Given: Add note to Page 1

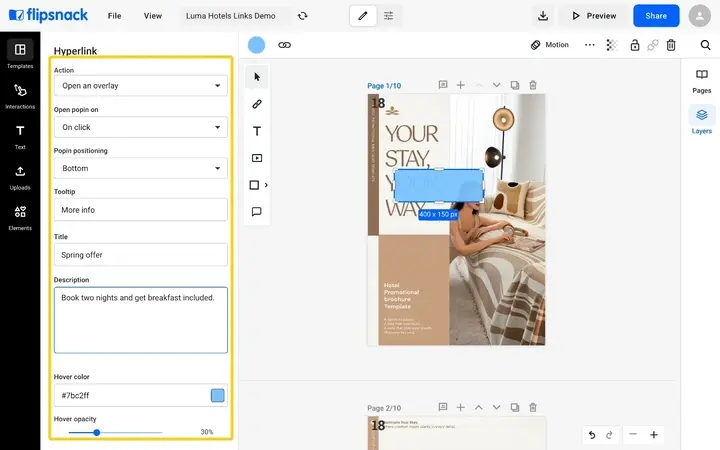Looking at the screenshot, I should [443, 85].
